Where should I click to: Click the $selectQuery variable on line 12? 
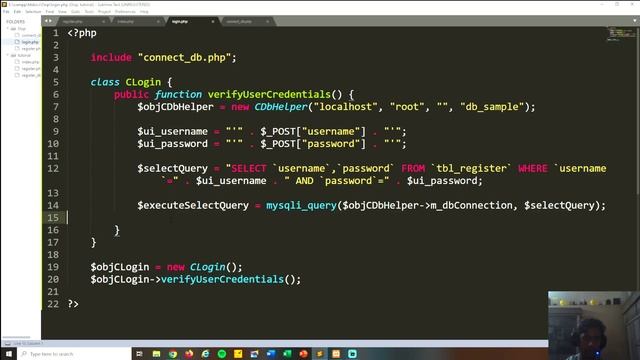tap(172, 169)
